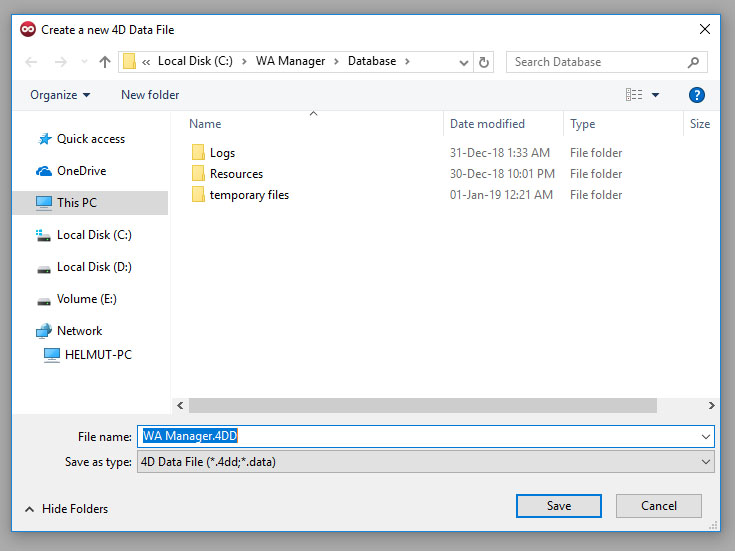This screenshot has height=551, width=735.
Task: Click the Local Disk (C:) drive icon
Action: click(44, 235)
